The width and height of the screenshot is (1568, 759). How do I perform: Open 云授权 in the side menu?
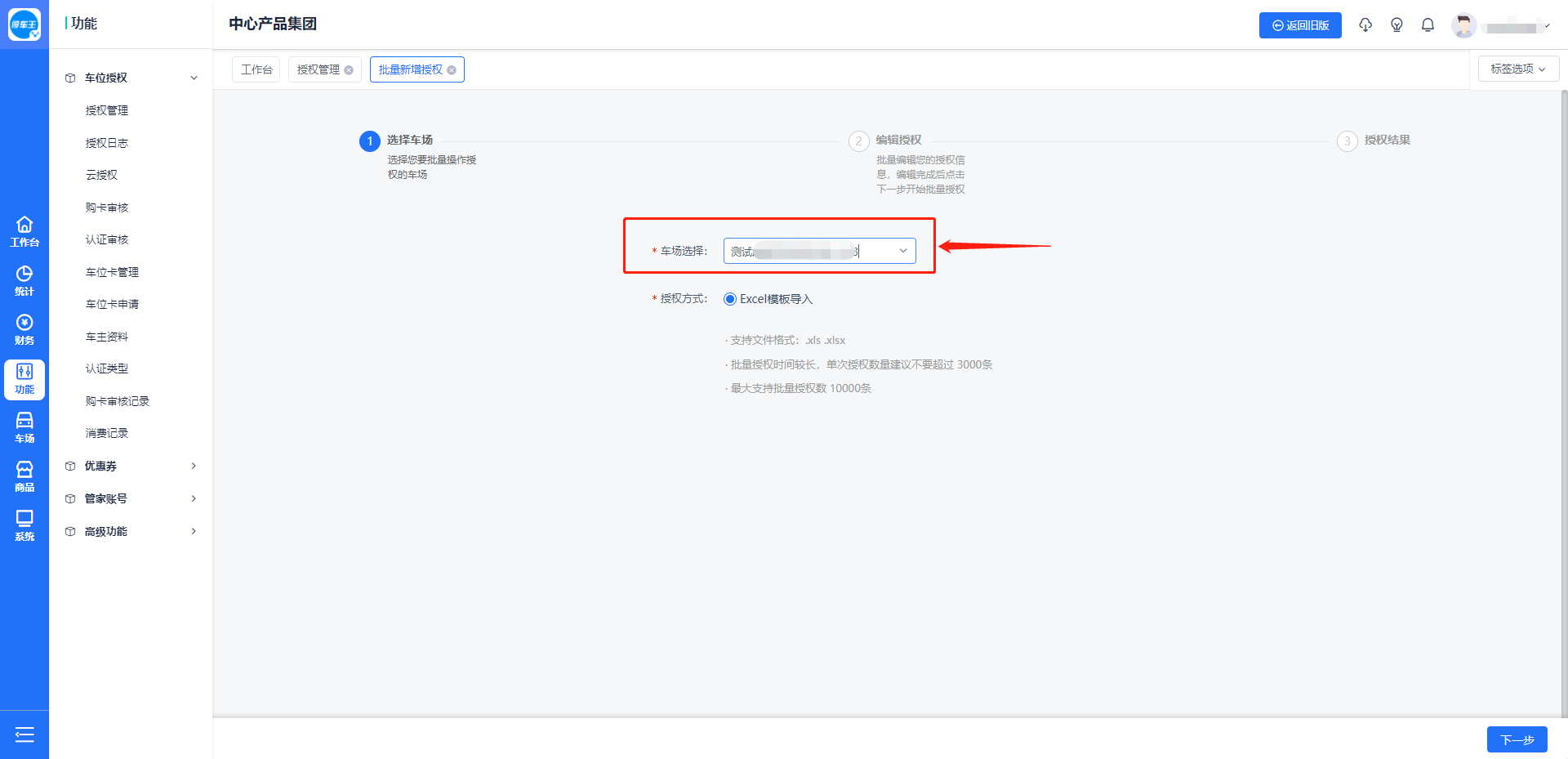coord(101,175)
